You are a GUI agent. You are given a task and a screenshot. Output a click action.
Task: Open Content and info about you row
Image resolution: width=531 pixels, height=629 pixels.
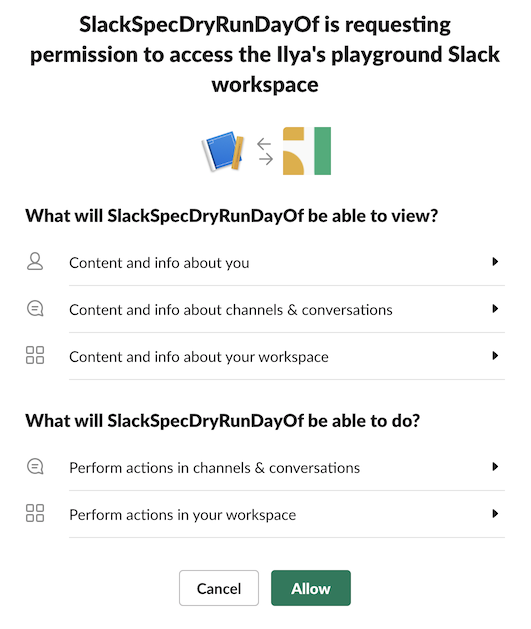pyautogui.click(x=265, y=262)
